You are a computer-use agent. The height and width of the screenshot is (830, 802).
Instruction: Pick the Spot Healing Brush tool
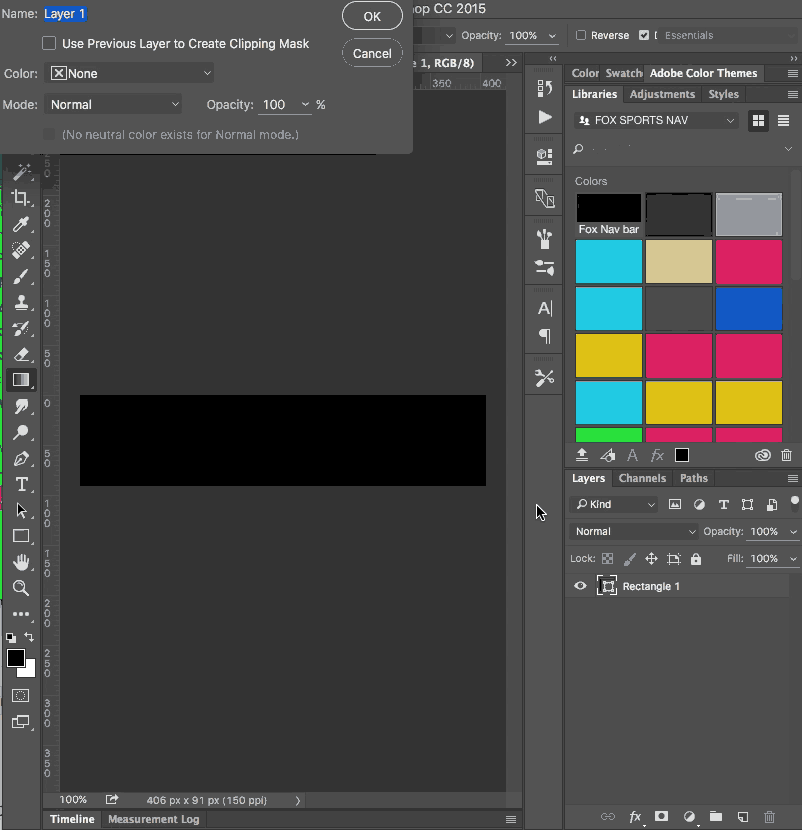pyautogui.click(x=21, y=250)
